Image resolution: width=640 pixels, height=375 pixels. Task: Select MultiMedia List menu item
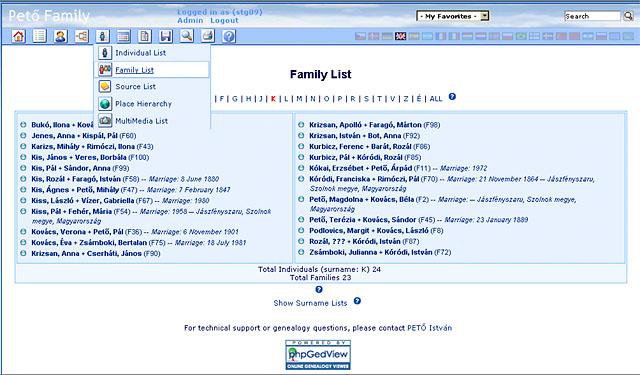(142, 121)
